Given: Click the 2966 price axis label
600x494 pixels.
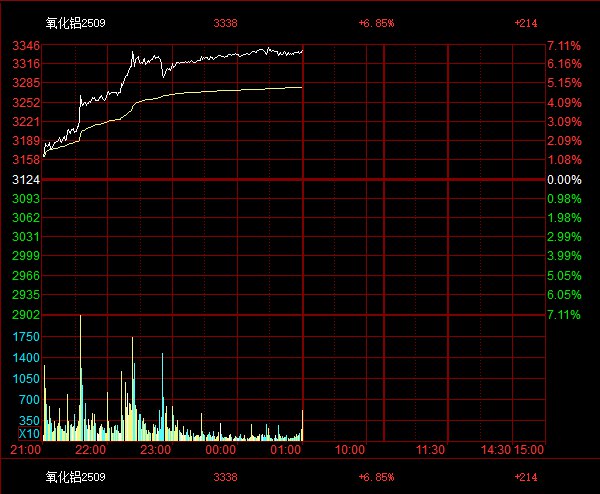Looking at the screenshot, I should (x=26, y=276).
